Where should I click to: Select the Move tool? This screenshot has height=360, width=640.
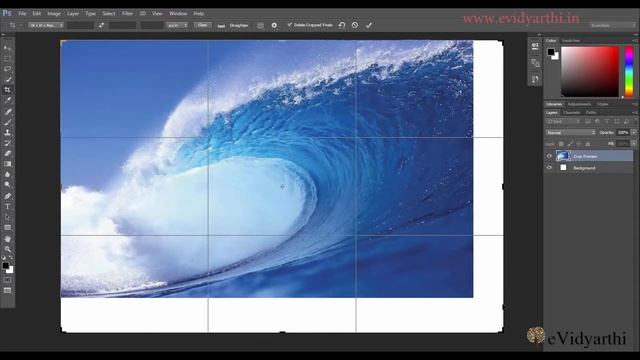click(x=7, y=49)
